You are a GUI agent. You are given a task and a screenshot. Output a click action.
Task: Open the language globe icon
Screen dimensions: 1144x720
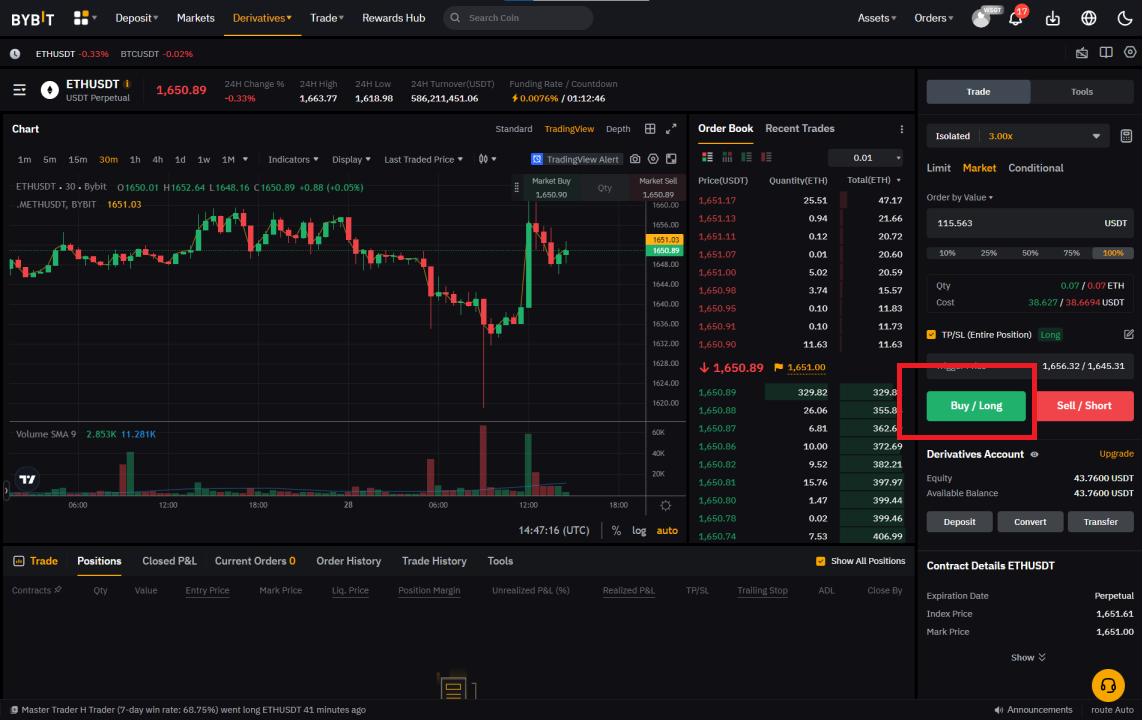tap(1089, 18)
